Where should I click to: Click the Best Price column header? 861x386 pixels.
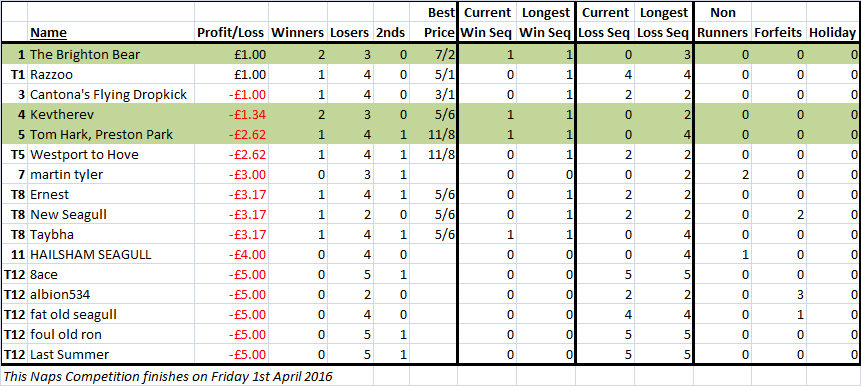[x=433, y=23]
